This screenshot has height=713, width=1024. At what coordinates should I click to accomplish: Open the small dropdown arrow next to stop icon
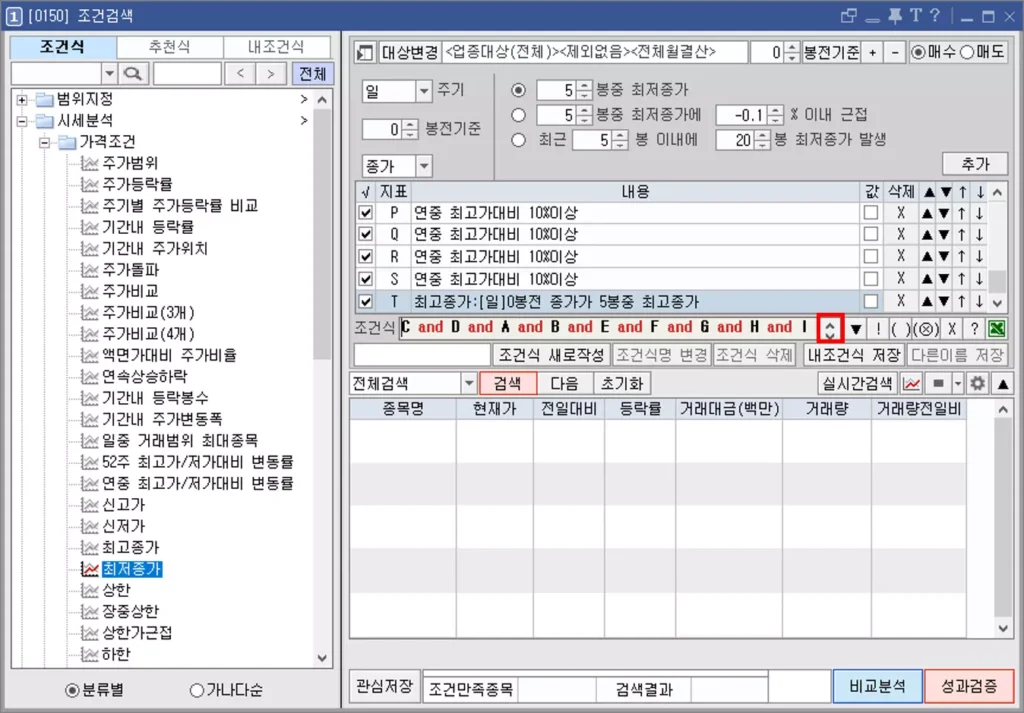[x=957, y=384]
